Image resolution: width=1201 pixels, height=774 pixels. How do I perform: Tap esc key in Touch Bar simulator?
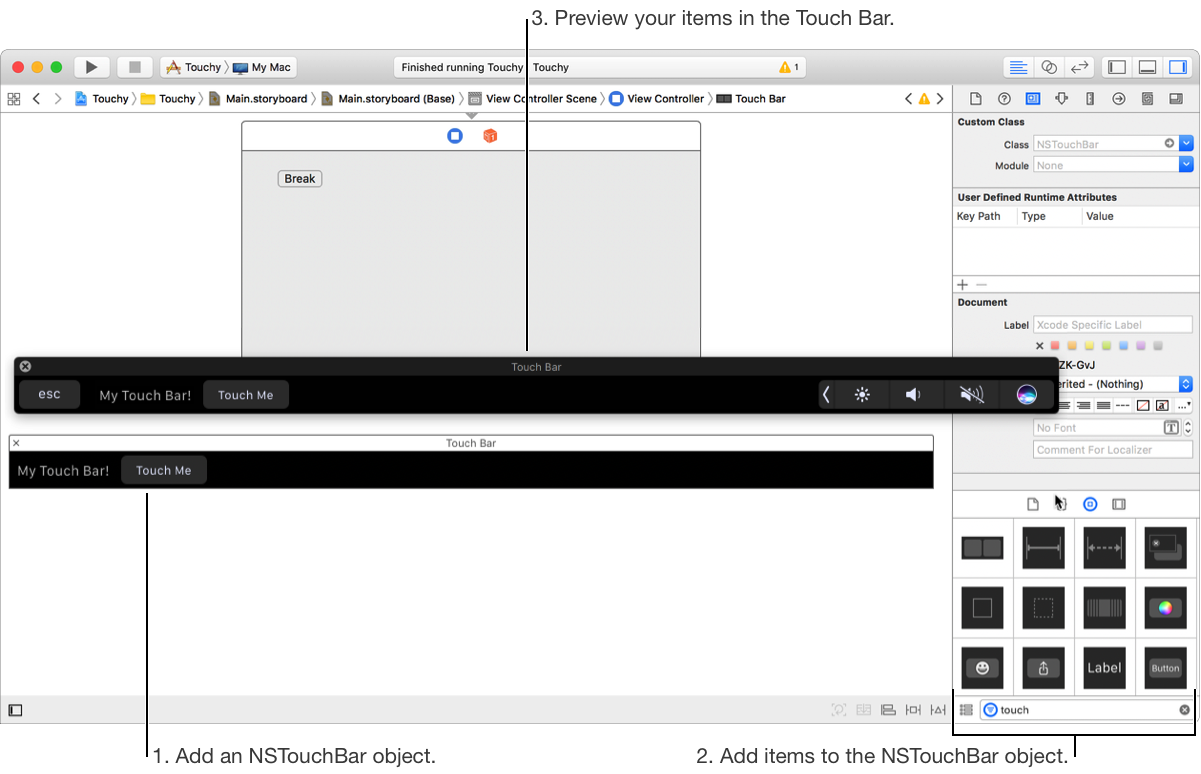[x=50, y=394]
